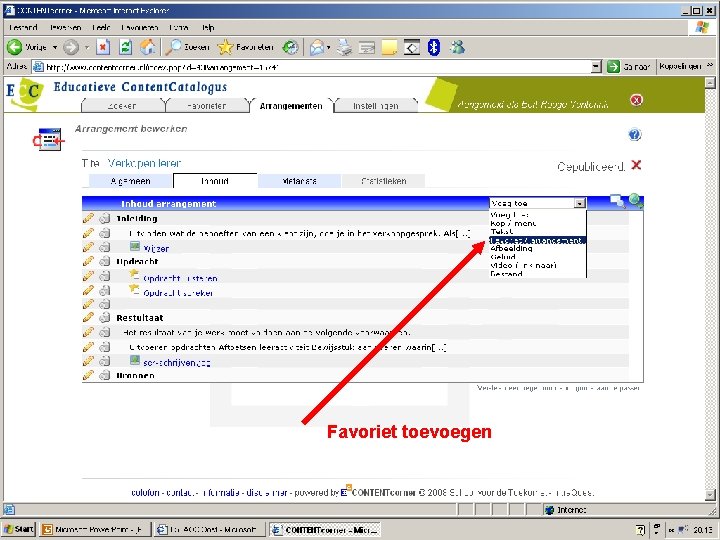Screen dimensions: 720x540
Task: Click the magnifier preview icon in the Inhoud arrangement header
Action: pyautogui.click(x=618, y=201)
